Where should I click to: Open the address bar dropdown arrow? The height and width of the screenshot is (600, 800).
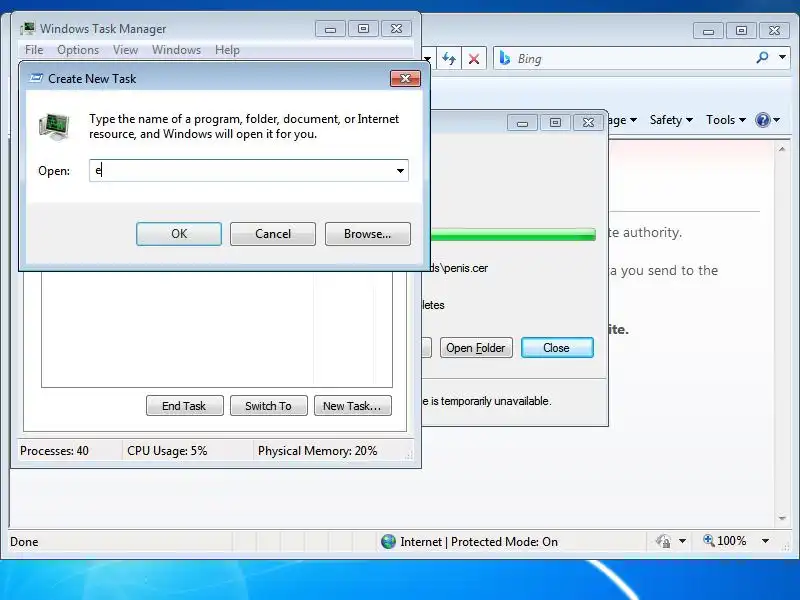[x=428, y=59]
